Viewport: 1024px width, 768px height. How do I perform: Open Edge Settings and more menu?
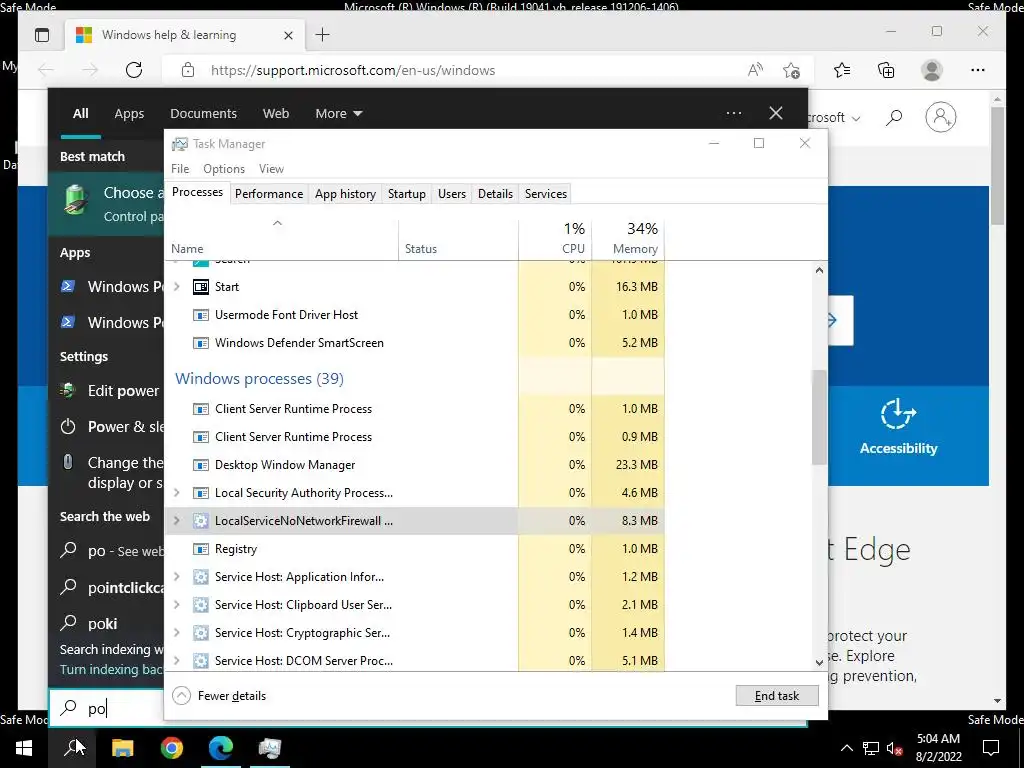978,70
